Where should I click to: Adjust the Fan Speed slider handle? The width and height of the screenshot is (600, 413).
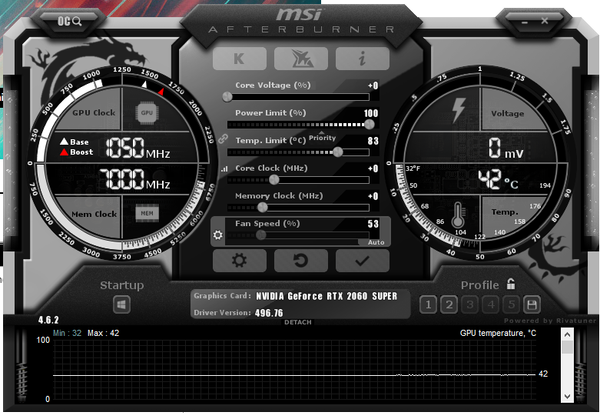[261, 235]
